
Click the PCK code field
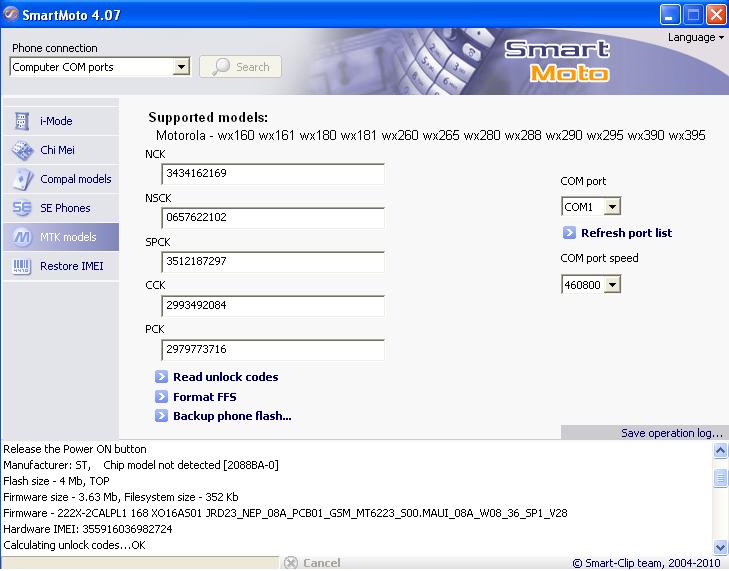tap(272, 350)
